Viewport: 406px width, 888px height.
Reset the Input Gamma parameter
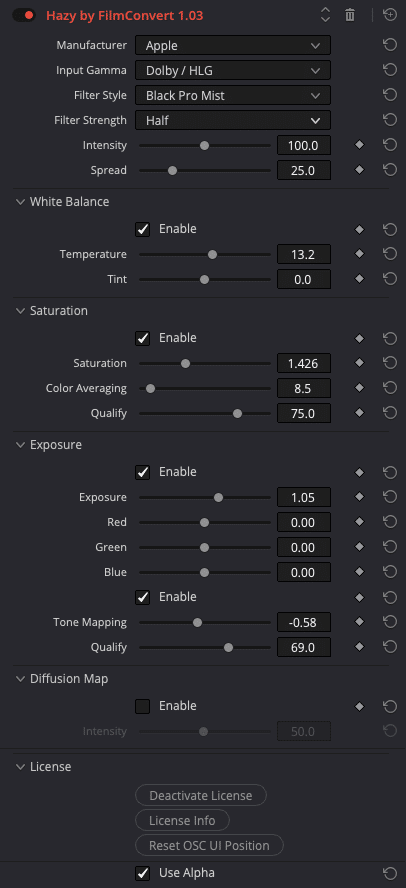pos(390,70)
